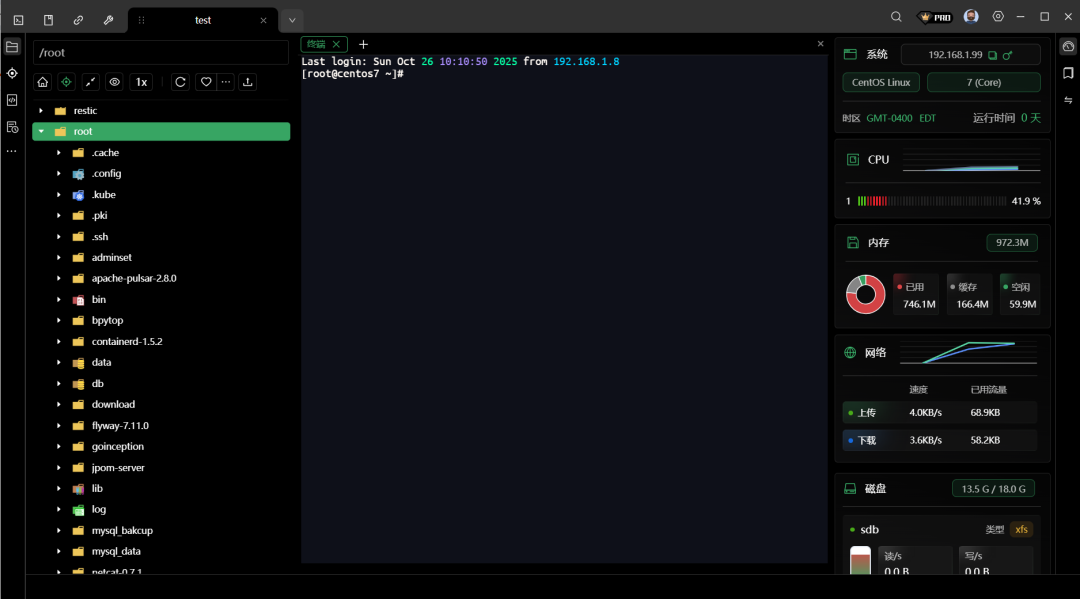The width and height of the screenshot is (1080, 599).
Task: Close the 终端 terminal tab
Action: tap(336, 44)
